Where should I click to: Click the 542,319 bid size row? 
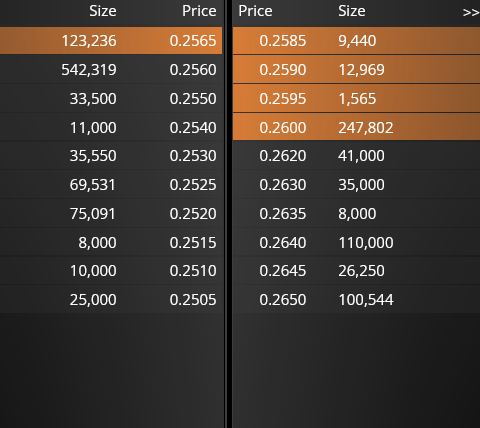pyautogui.click(x=111, y=69)
